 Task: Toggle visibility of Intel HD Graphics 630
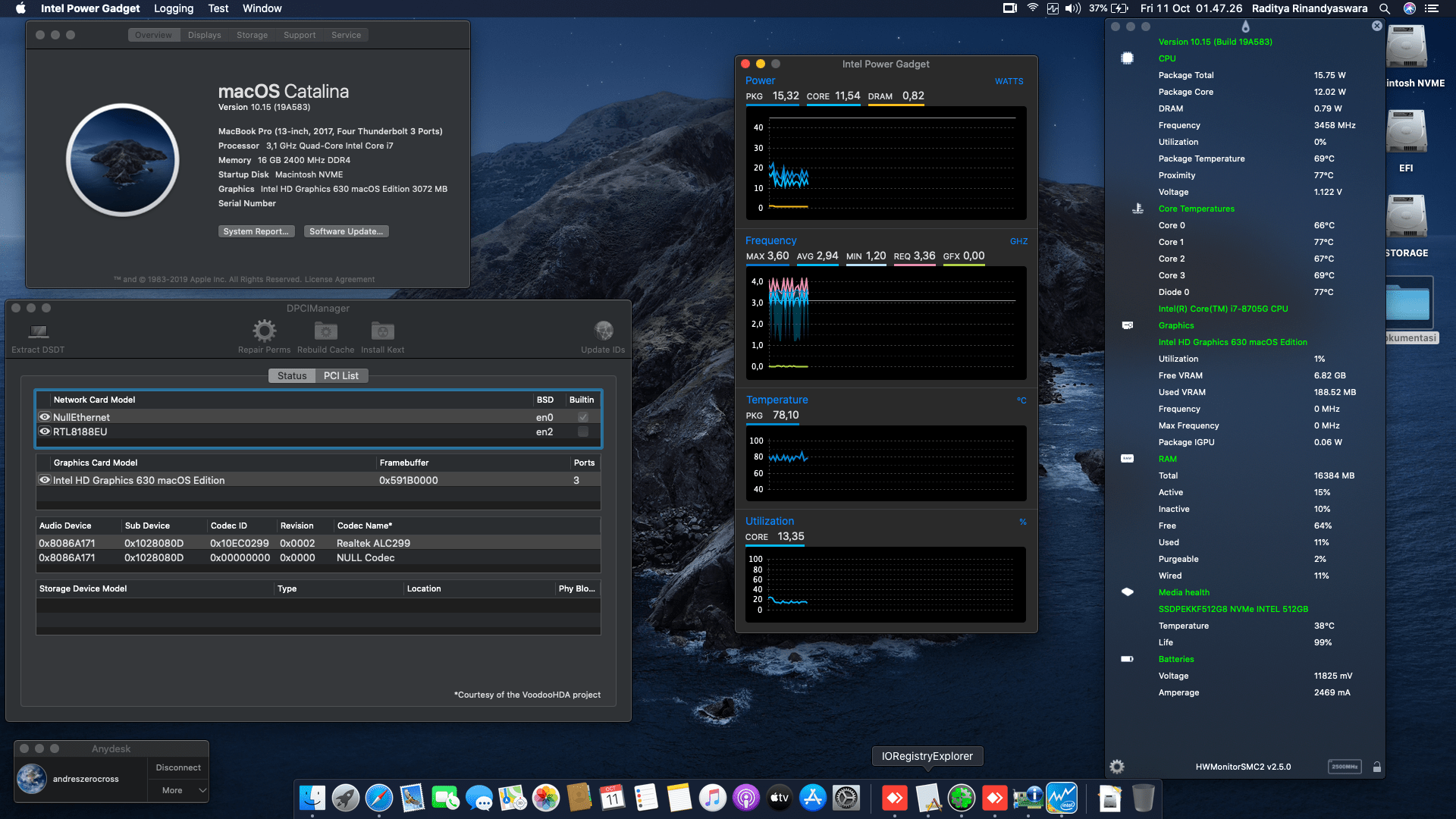44,479
